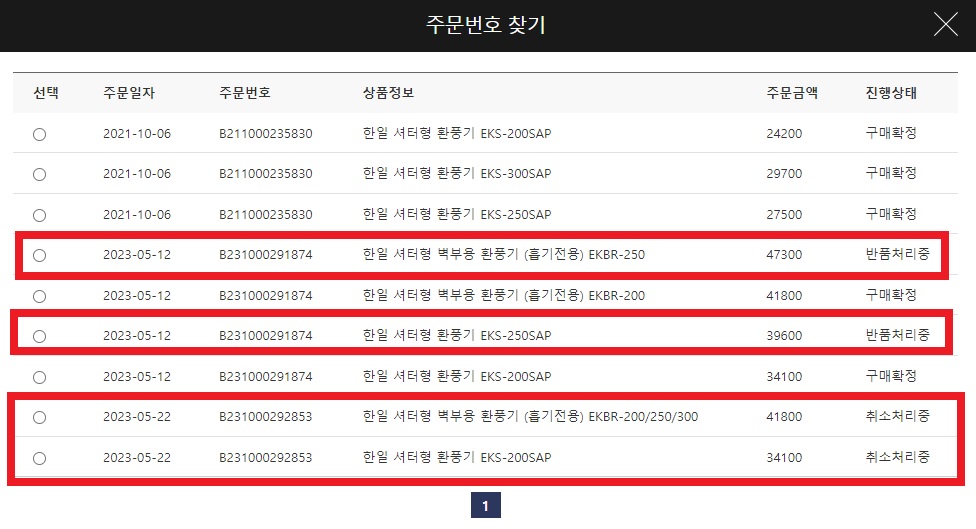Select radio button for the EKBR-200/250/300 row

tap(39, 417)
